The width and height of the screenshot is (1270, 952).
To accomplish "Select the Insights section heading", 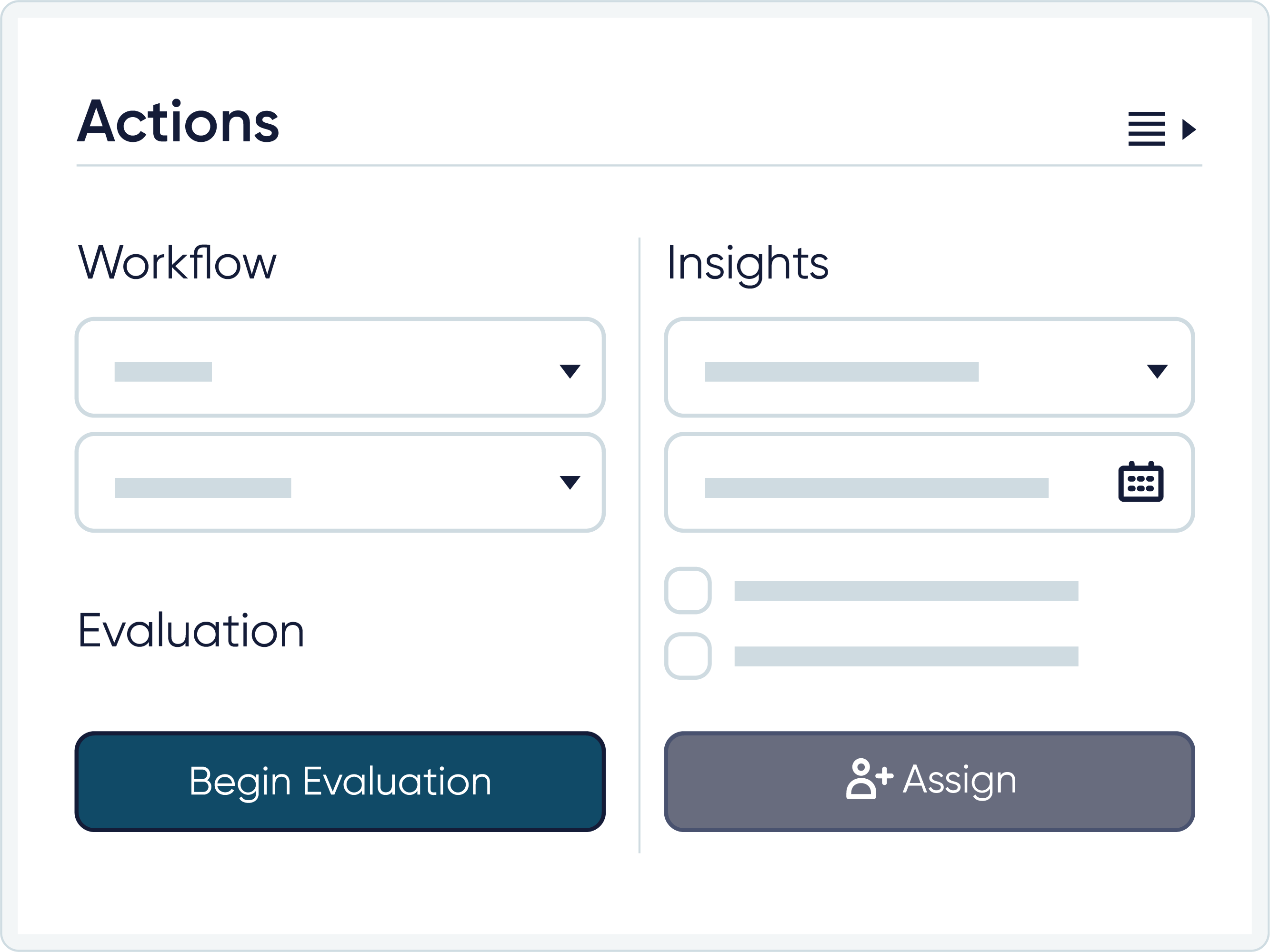I will [748, 265].
